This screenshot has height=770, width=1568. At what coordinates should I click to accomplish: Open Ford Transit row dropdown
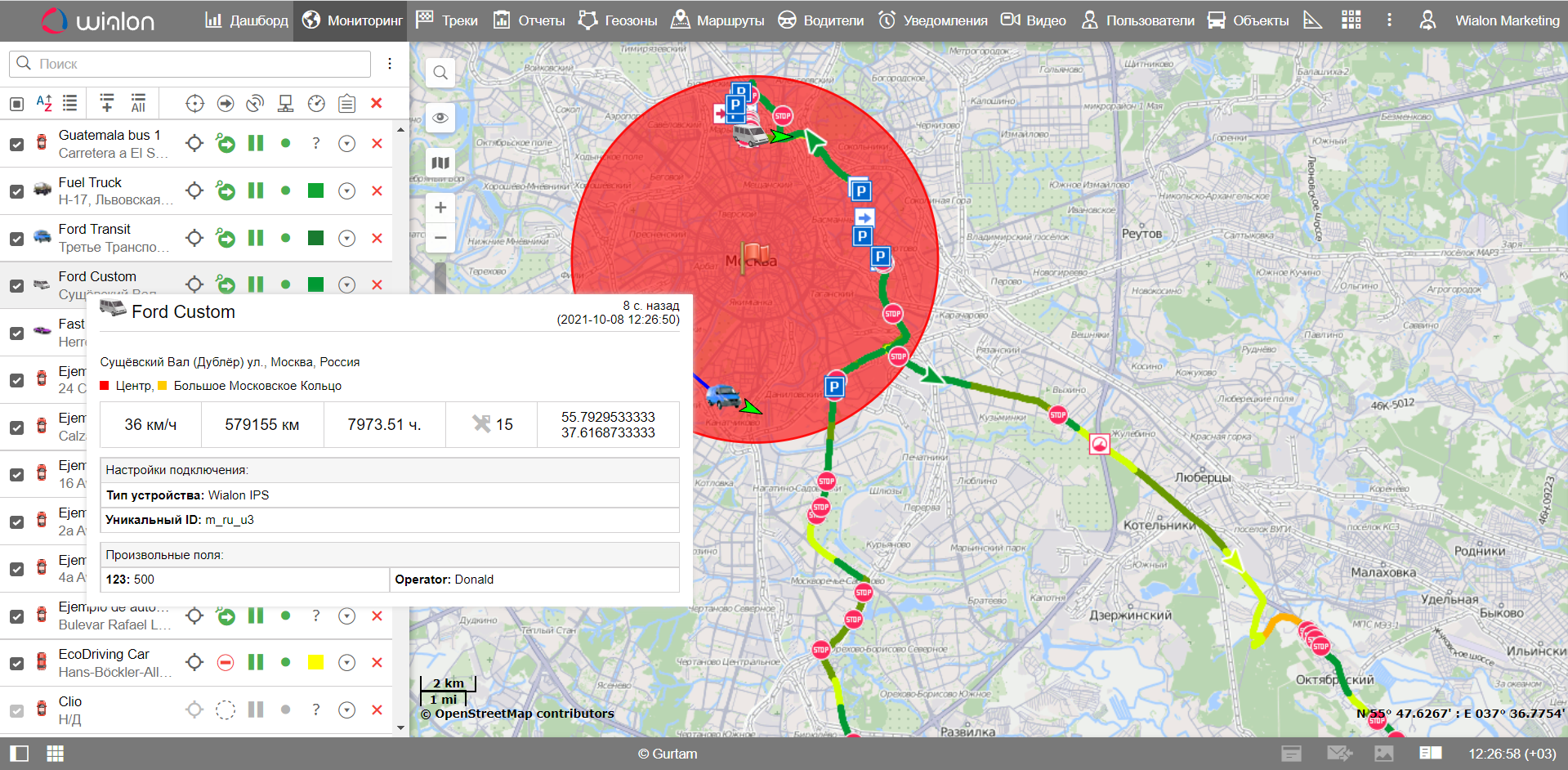click(x=346, y=239)
